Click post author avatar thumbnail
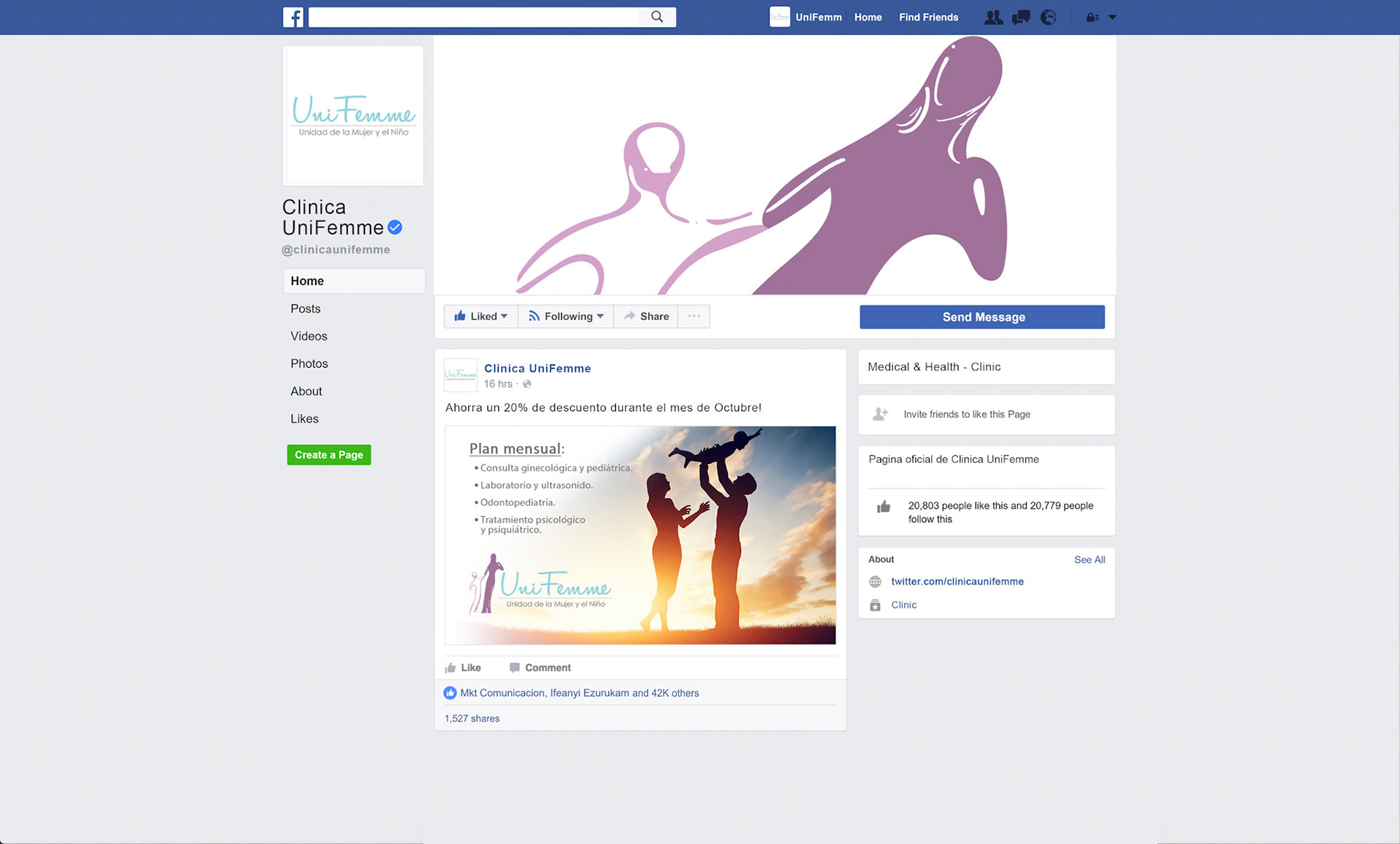This screenshot has height=844, width=1400. point(461,375)
